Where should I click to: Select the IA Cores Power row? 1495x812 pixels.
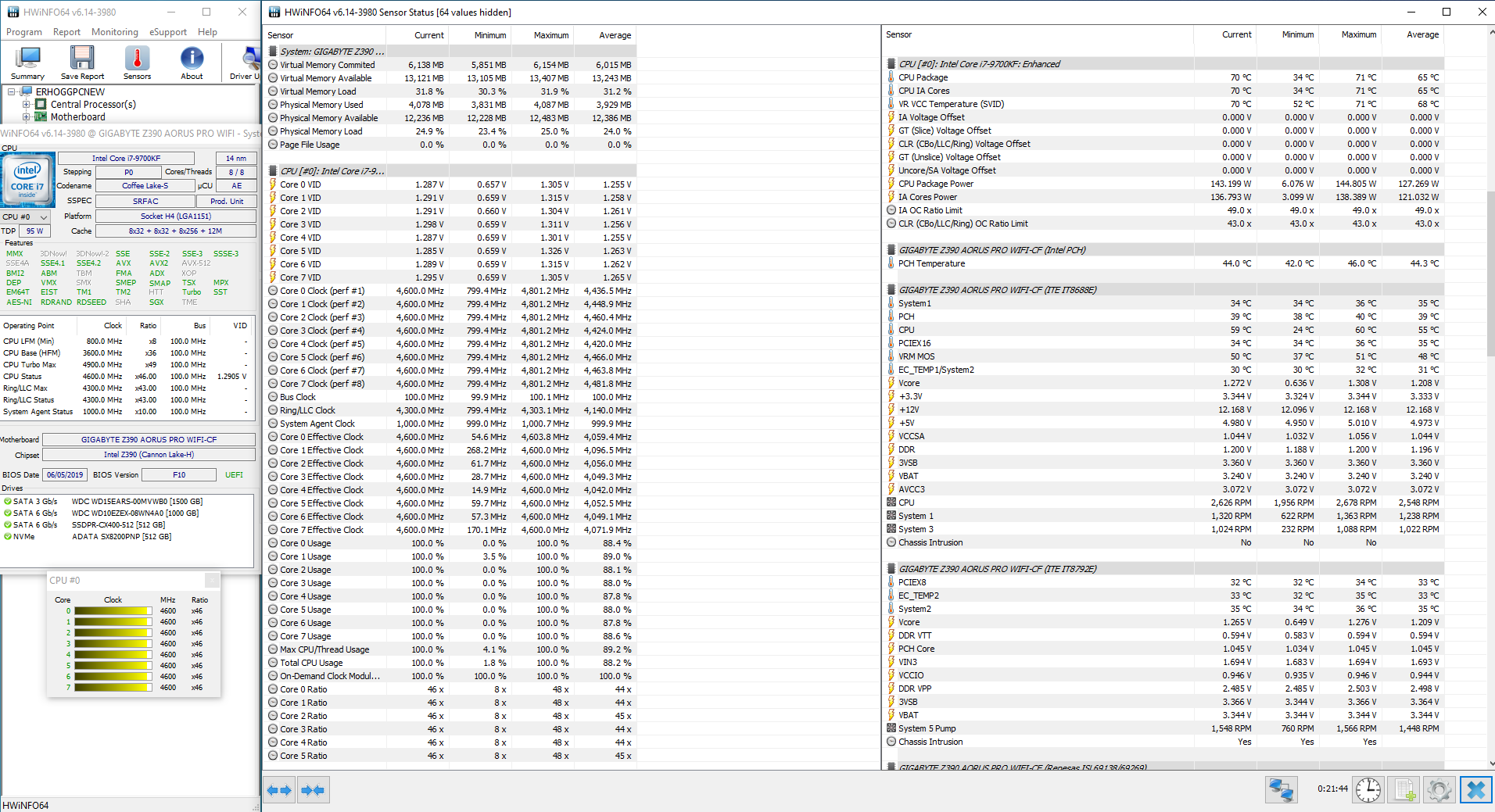pos(1163,197)
